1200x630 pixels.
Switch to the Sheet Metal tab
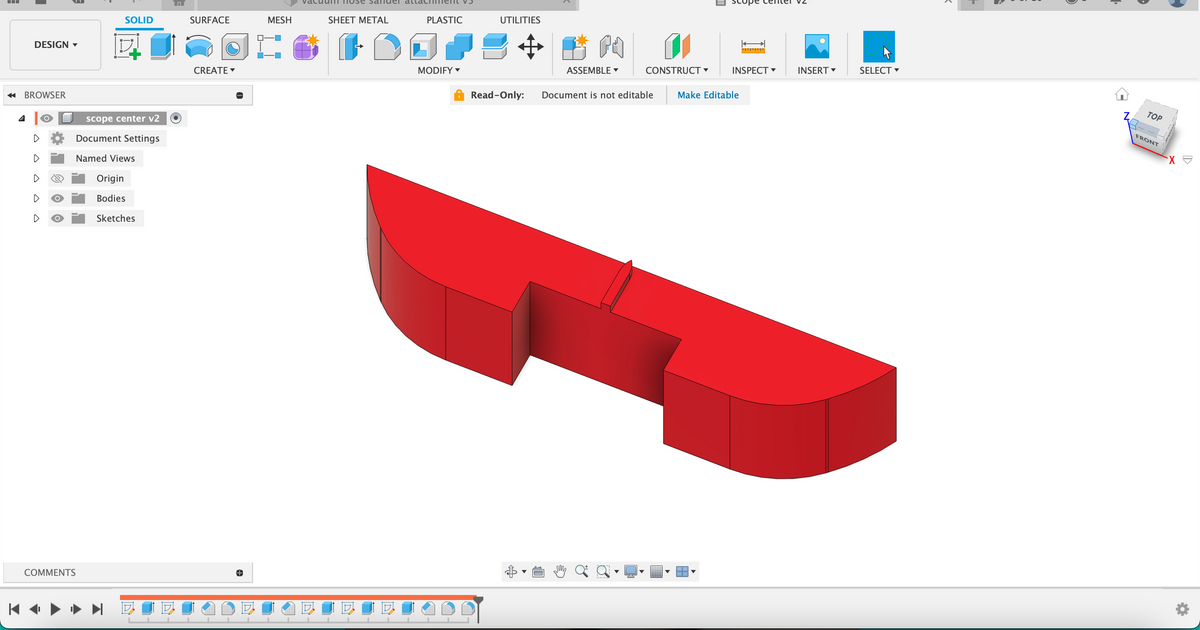(x=358, y=19)
